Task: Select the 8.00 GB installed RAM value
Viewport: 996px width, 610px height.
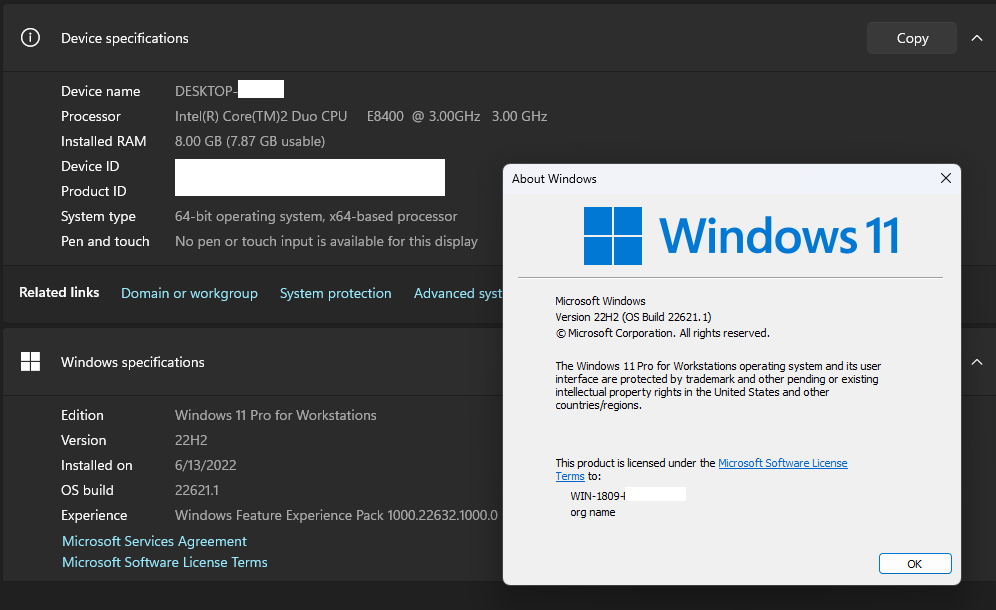Action: point(250,141)
